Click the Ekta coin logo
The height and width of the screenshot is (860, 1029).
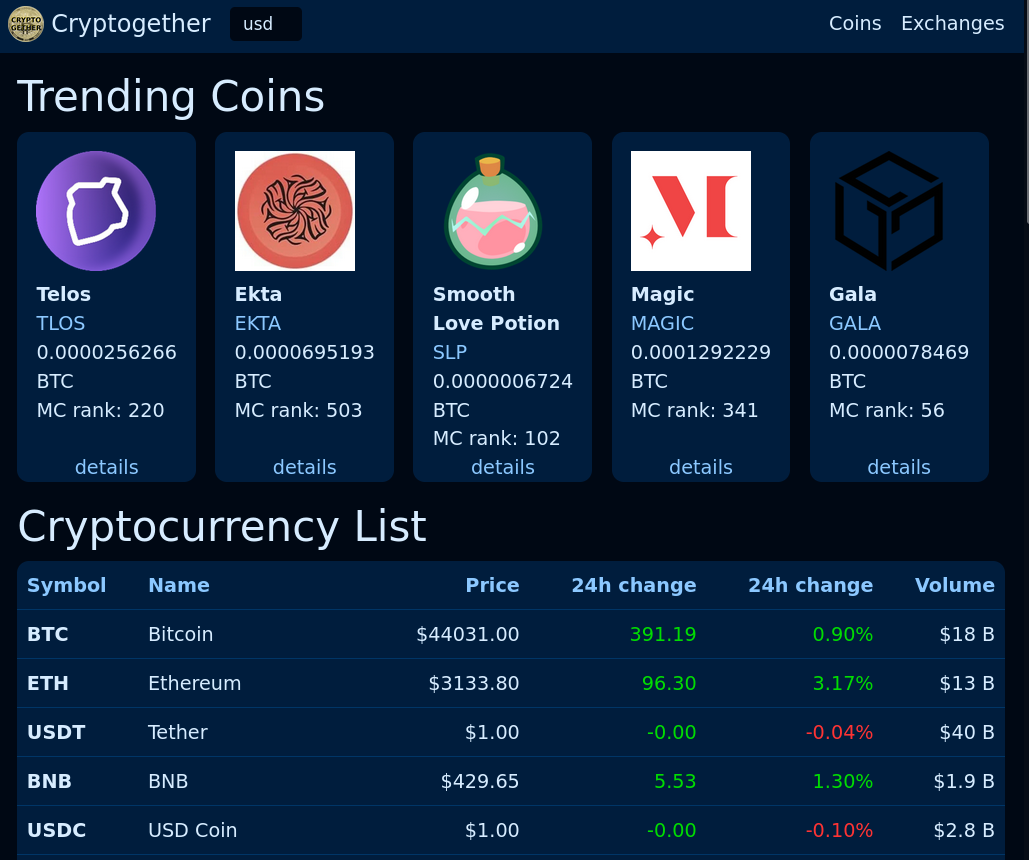(295, 211)
